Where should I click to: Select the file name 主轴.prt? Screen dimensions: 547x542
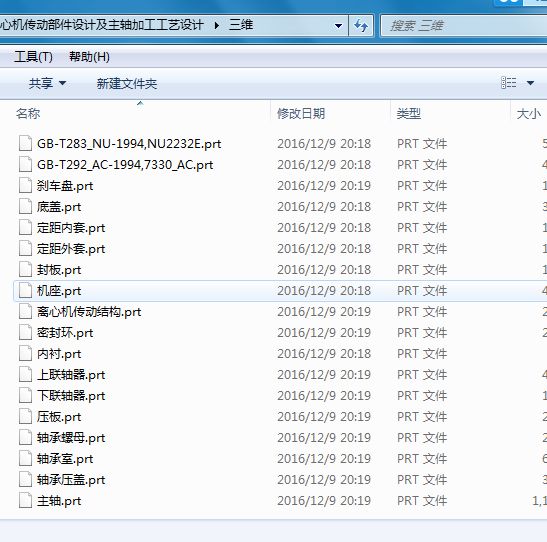[59, 501]
